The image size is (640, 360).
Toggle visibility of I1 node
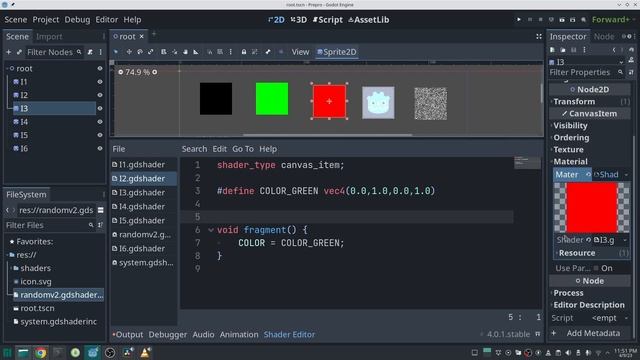[100, 82]
